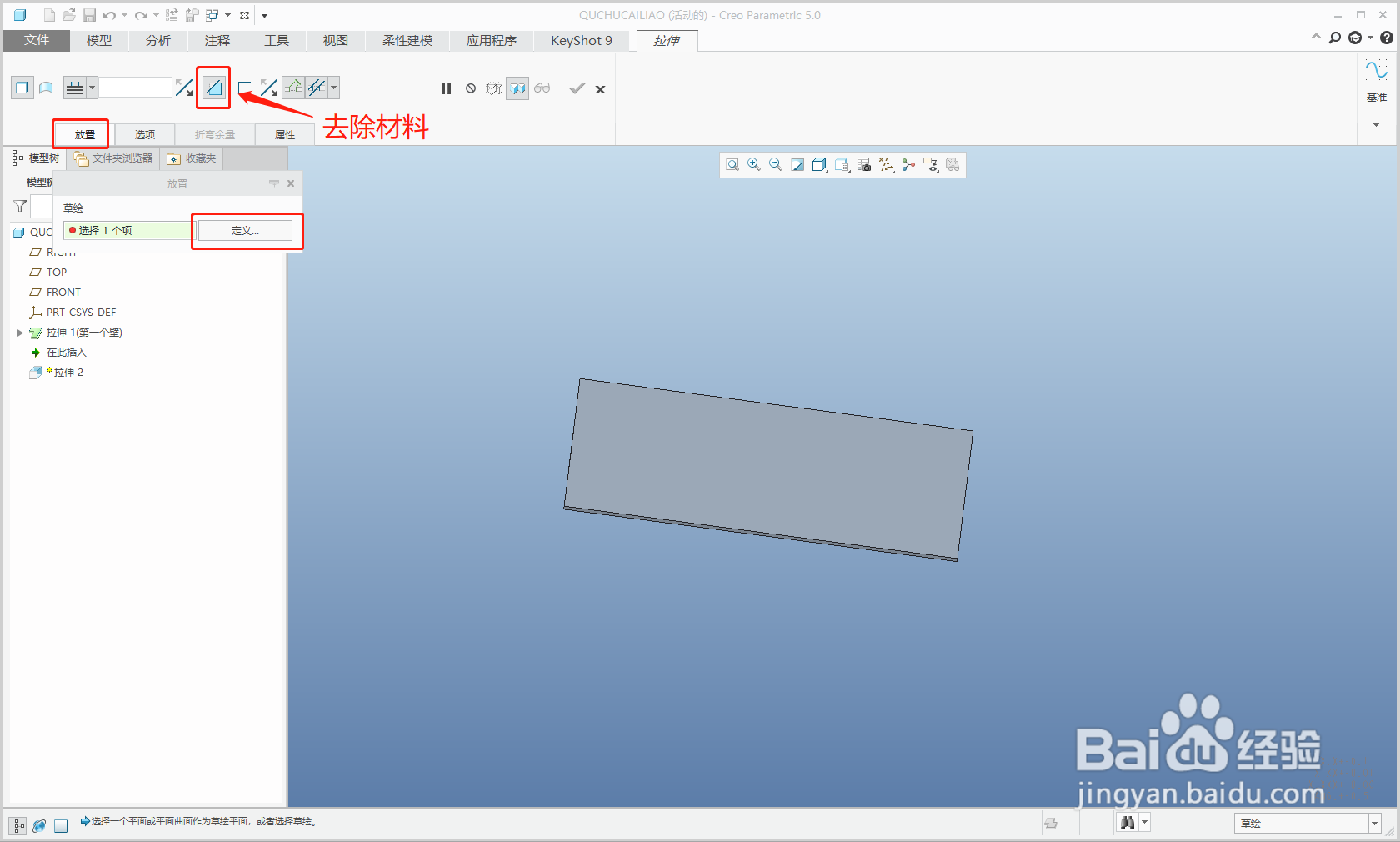1400x842 pixels.
Task: Switch to the 注释 ribbon tab
Action: click(217, 40)
